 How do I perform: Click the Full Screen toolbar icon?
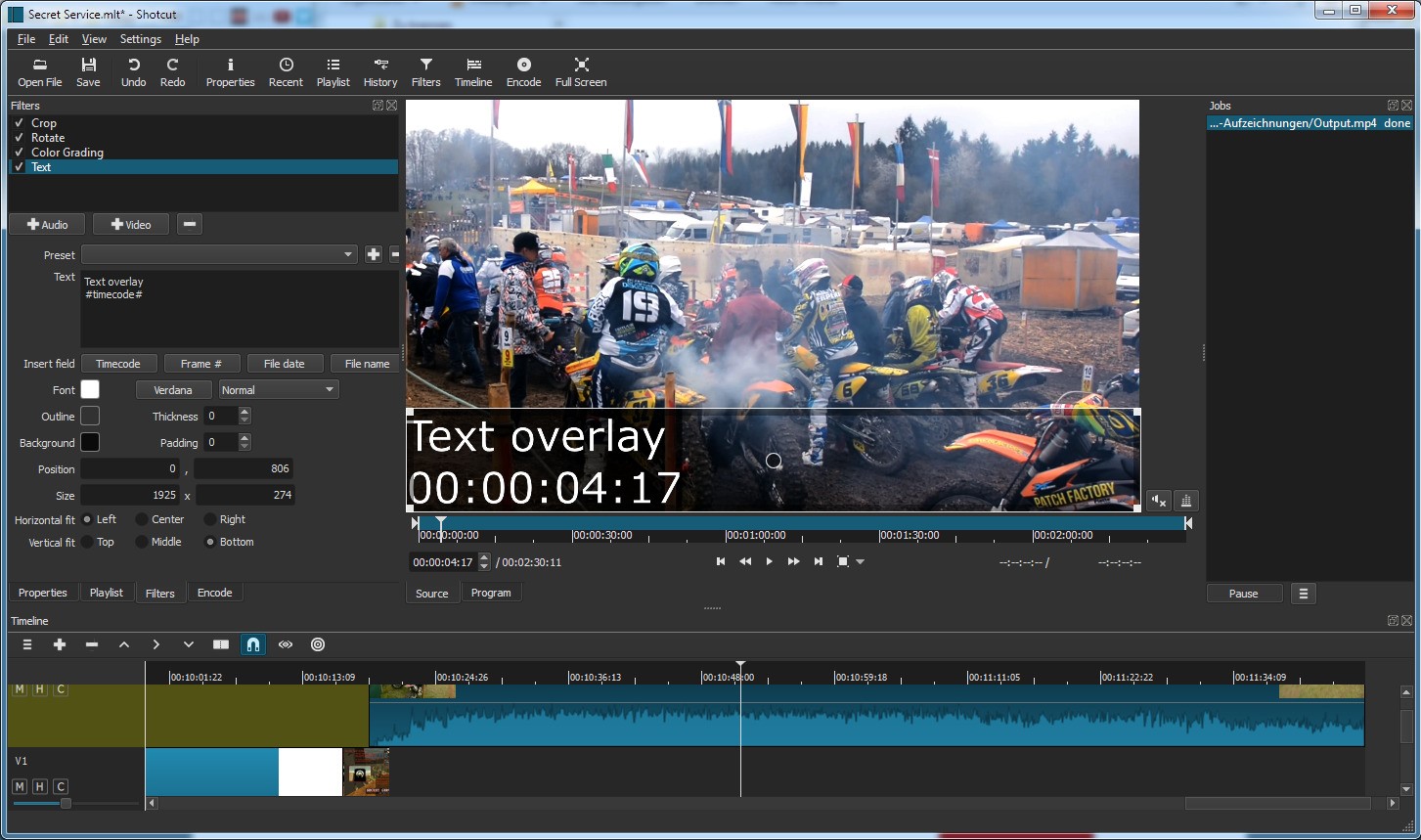[x=581, y=72]
